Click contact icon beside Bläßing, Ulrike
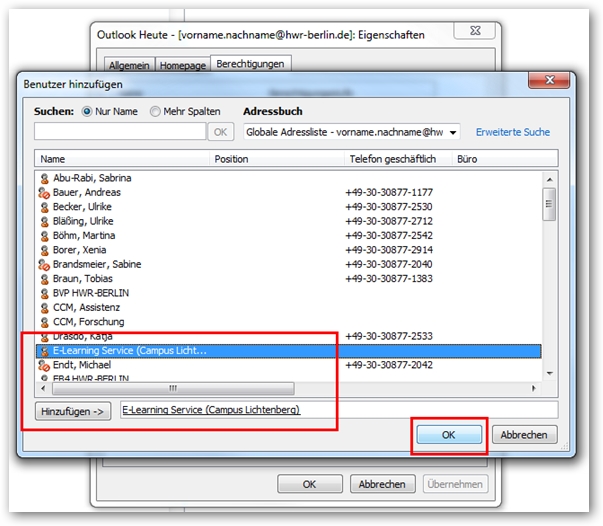Image resolution: width=603 pixels, height=526 pixels. coord(45,221)
